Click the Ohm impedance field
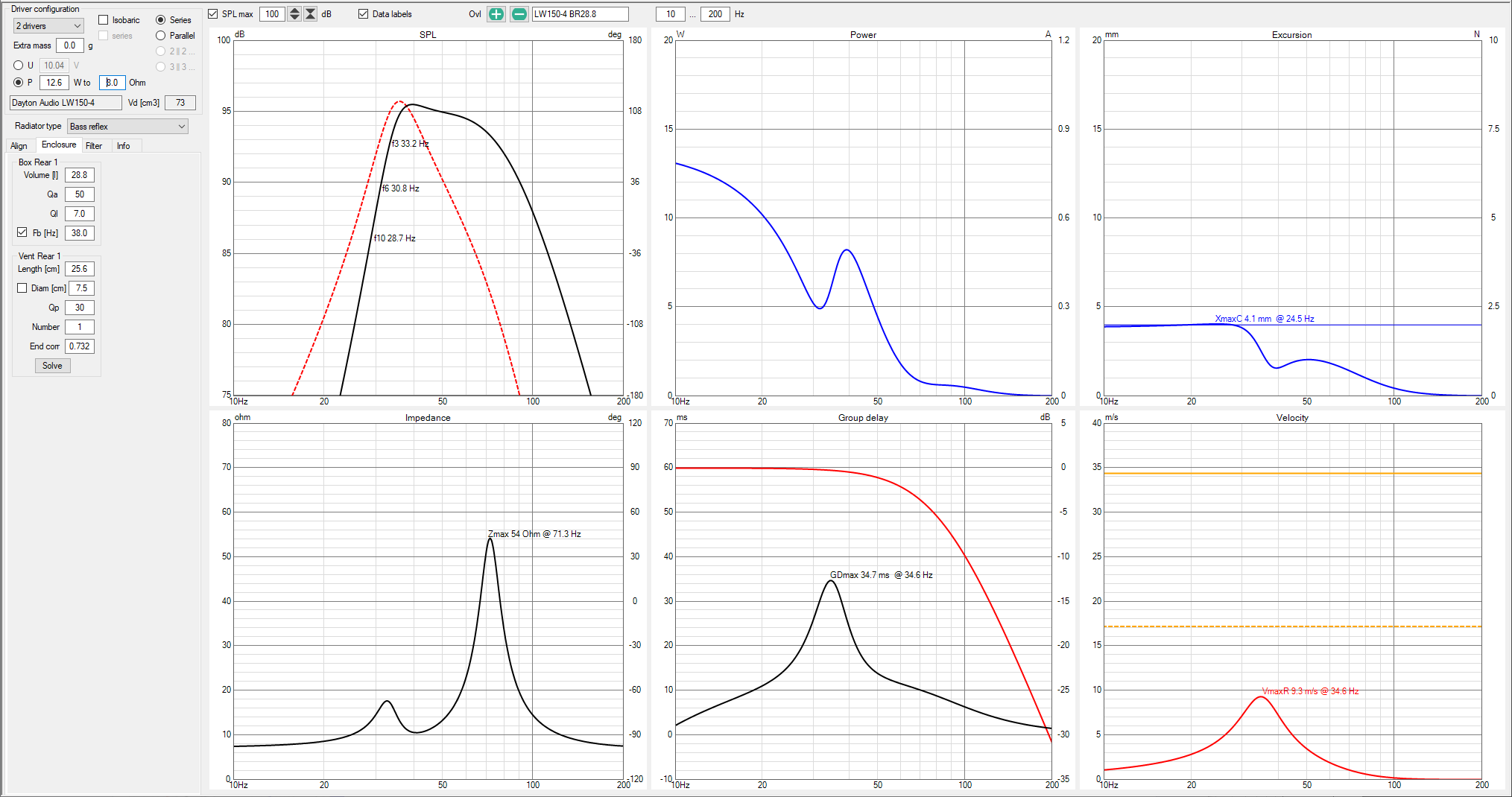 pos(112,83)
